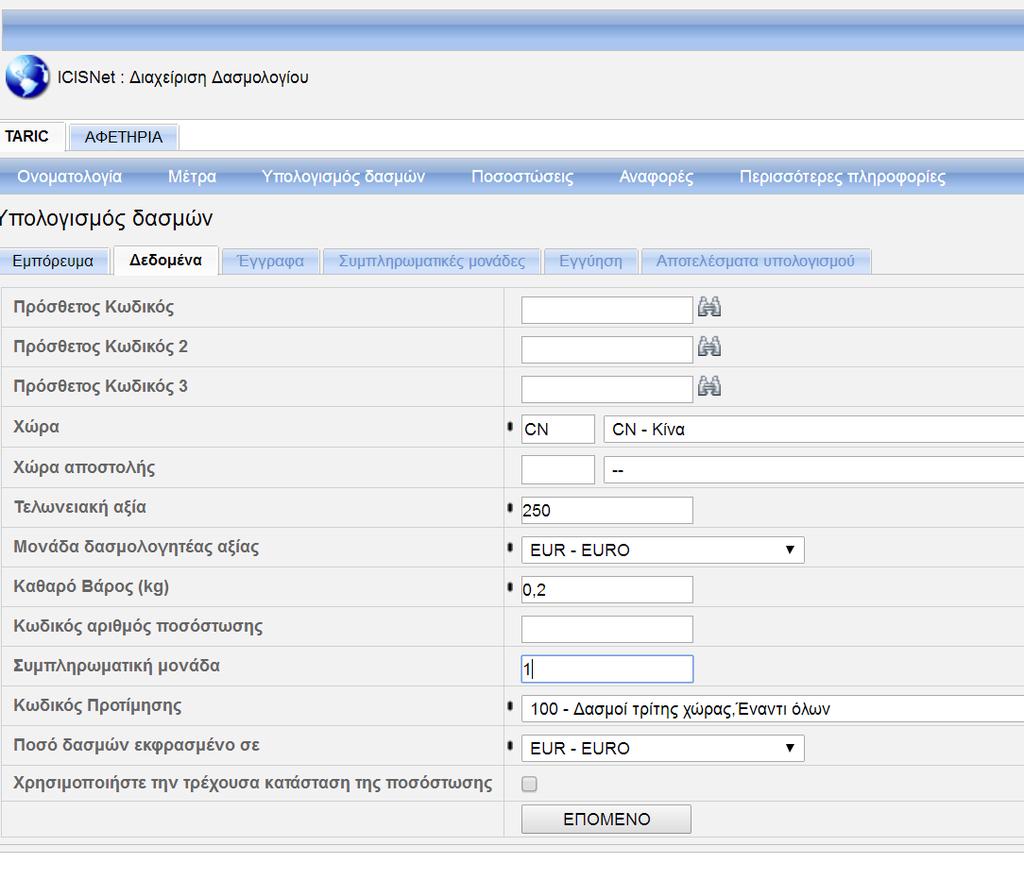The image size is (1024, 880).
Task: Click the Χώρα code field containing CN
Action: pos(558,430)
